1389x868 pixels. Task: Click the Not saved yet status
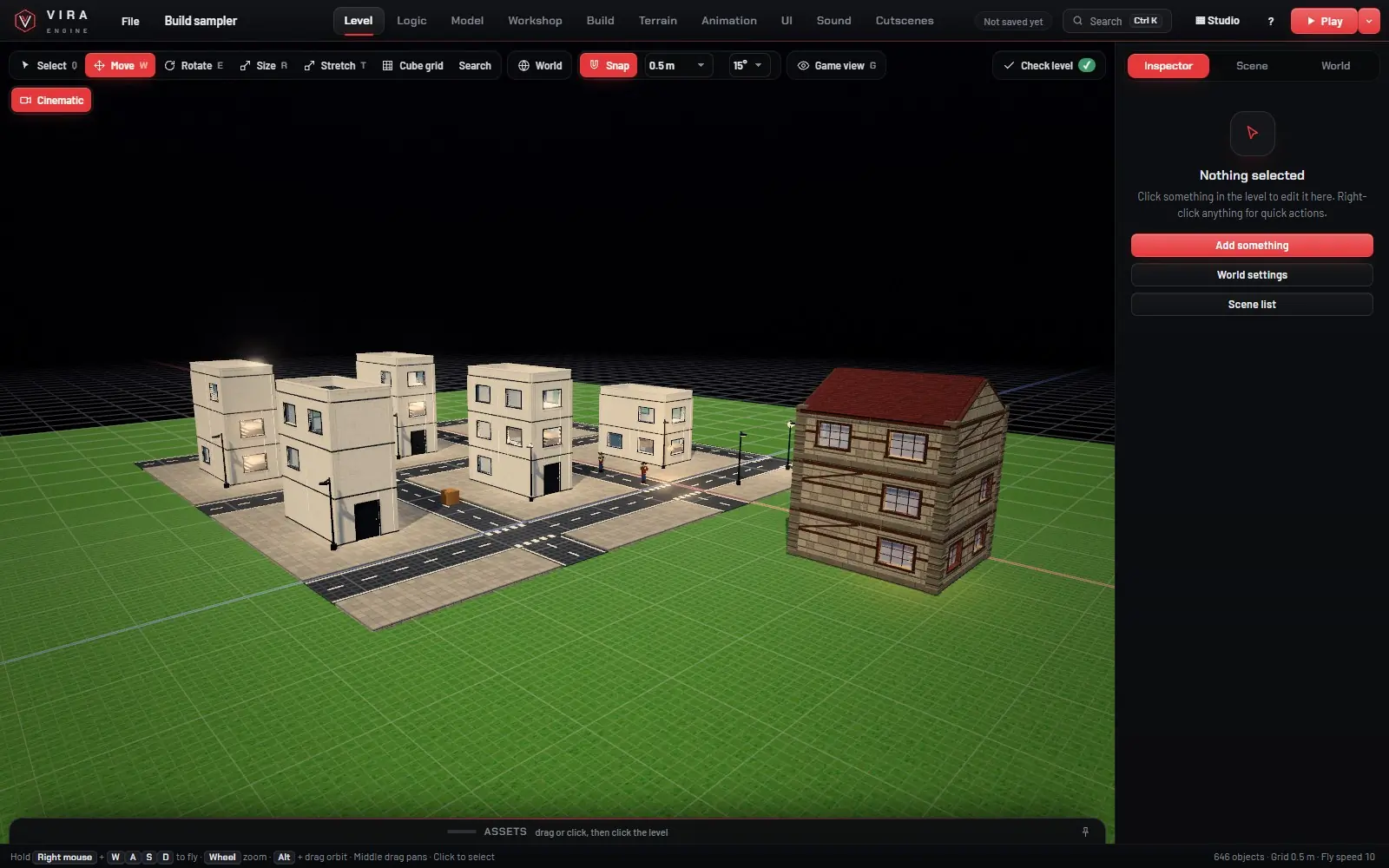point(1013,22)
